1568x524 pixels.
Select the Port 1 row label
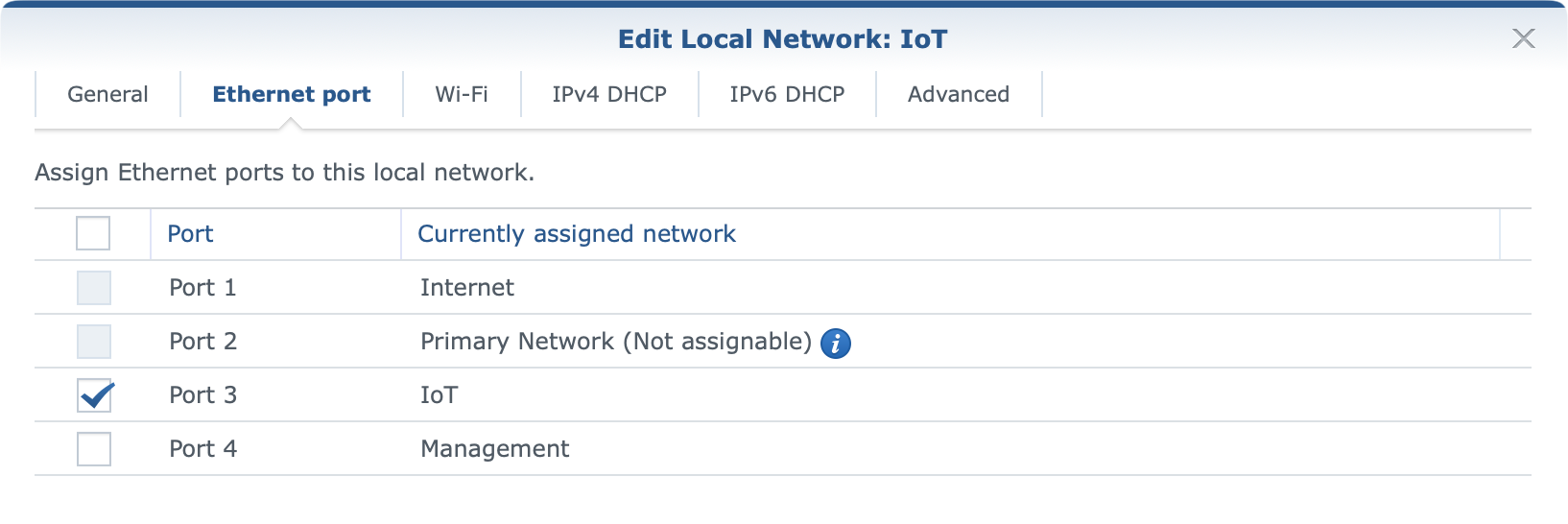(202, 288)
